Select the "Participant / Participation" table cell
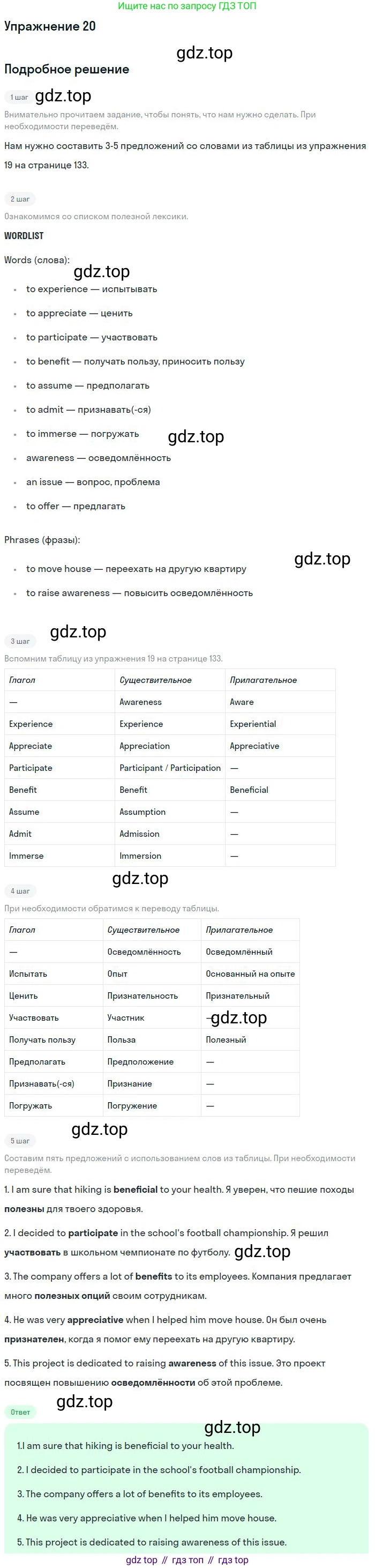Viewport: 375px width, 1568px height. point(170,768)
